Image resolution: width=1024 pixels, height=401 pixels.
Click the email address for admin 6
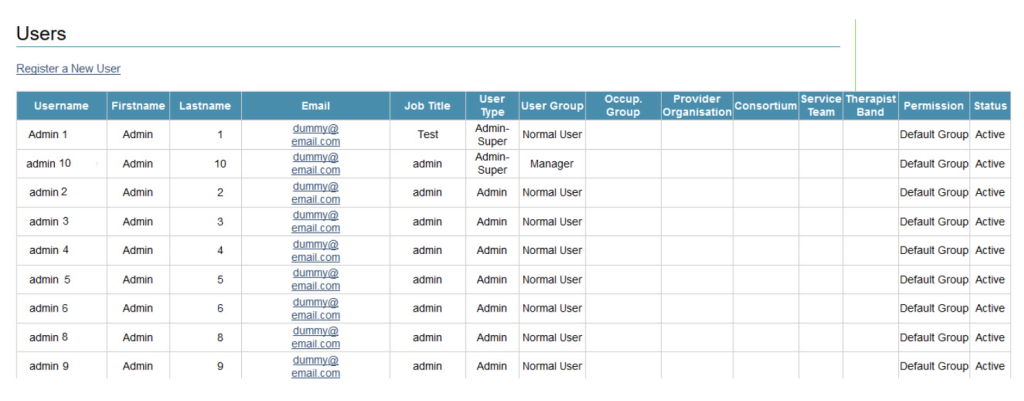[x=315, y=309]
